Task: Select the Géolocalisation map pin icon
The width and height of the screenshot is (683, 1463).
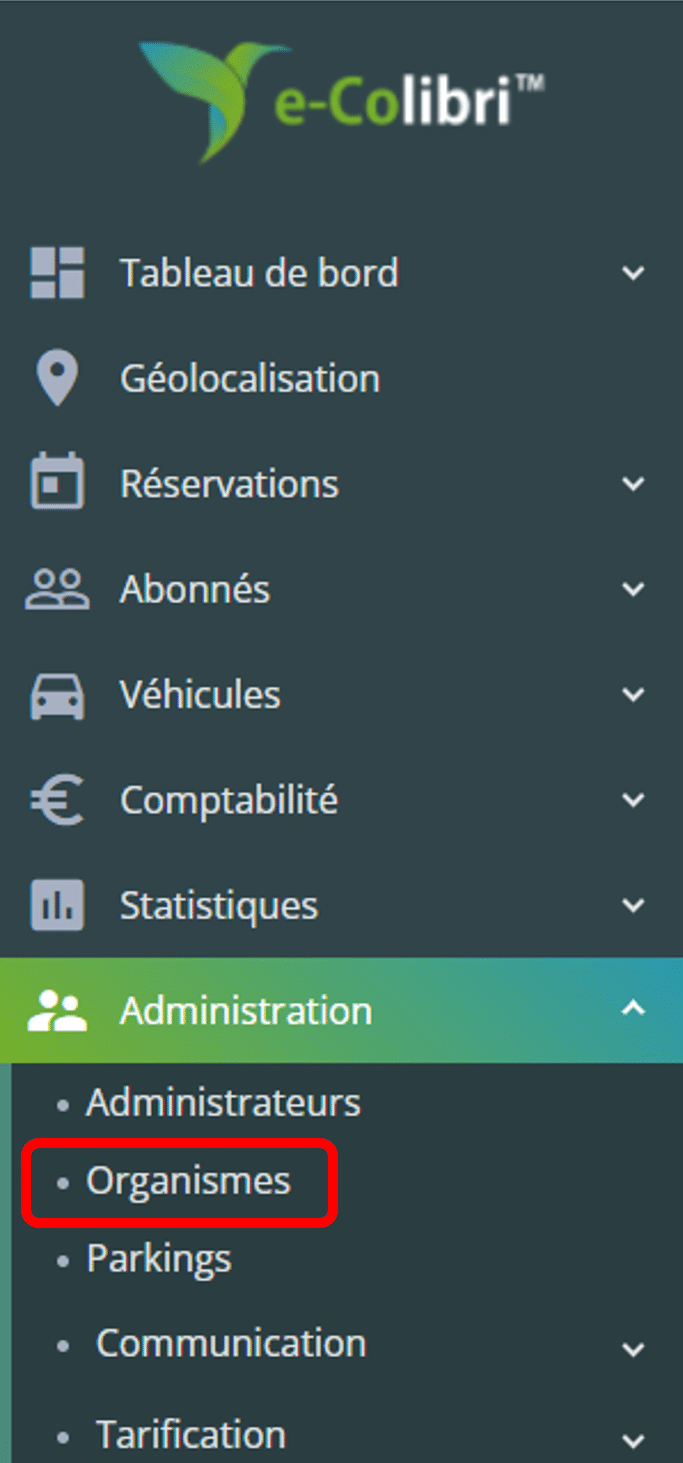Action: point(57,379)
